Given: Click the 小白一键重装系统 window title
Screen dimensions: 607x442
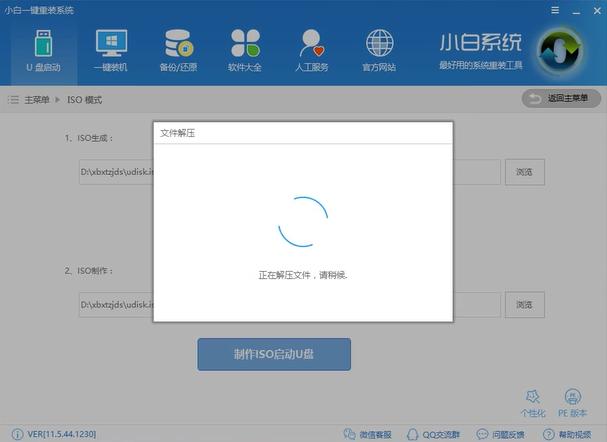Looking at the screenshot, I should [x=39, y=10].
